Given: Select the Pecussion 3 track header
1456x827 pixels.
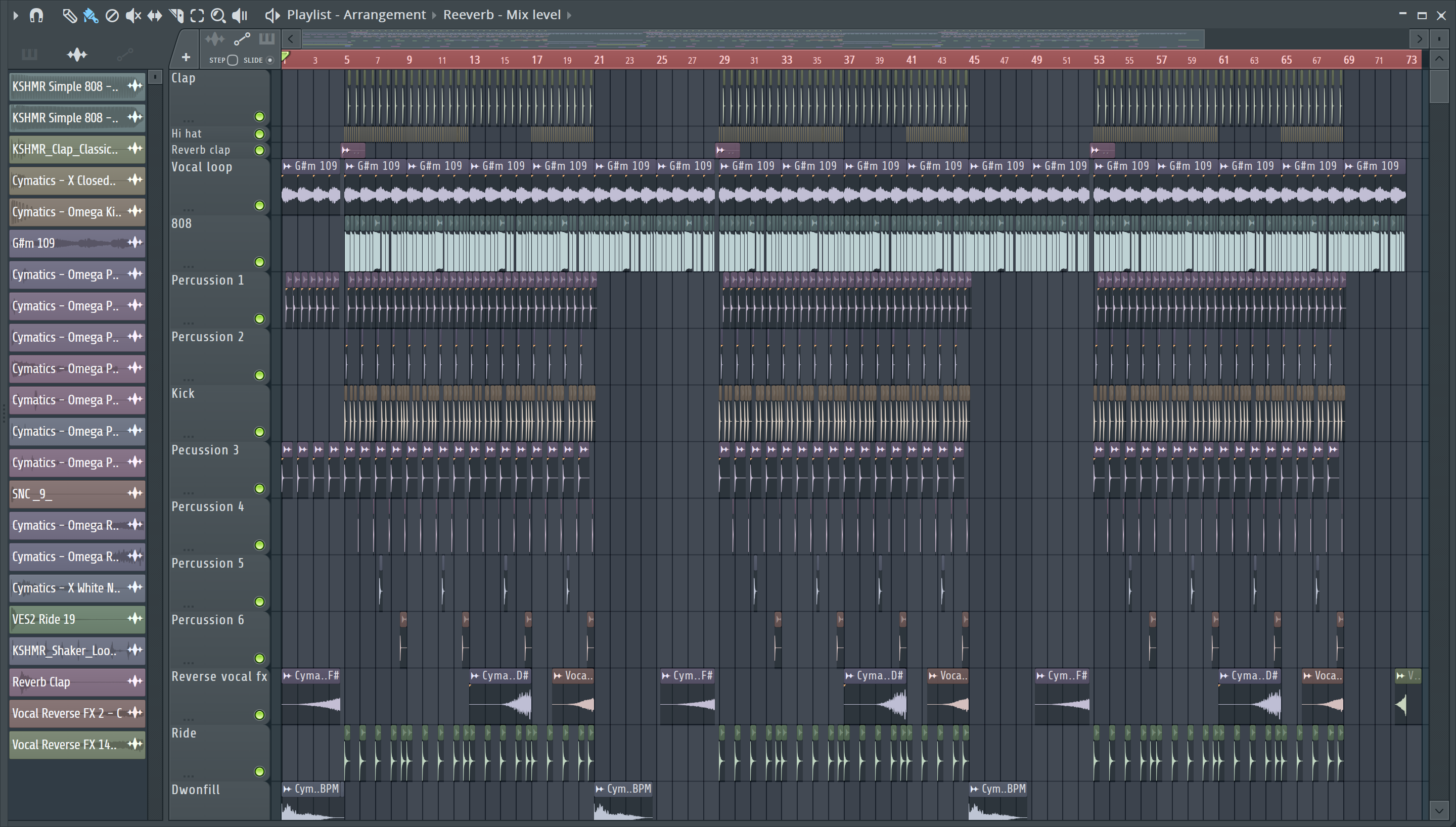Looking at the screenshot, I should [219, 470].
